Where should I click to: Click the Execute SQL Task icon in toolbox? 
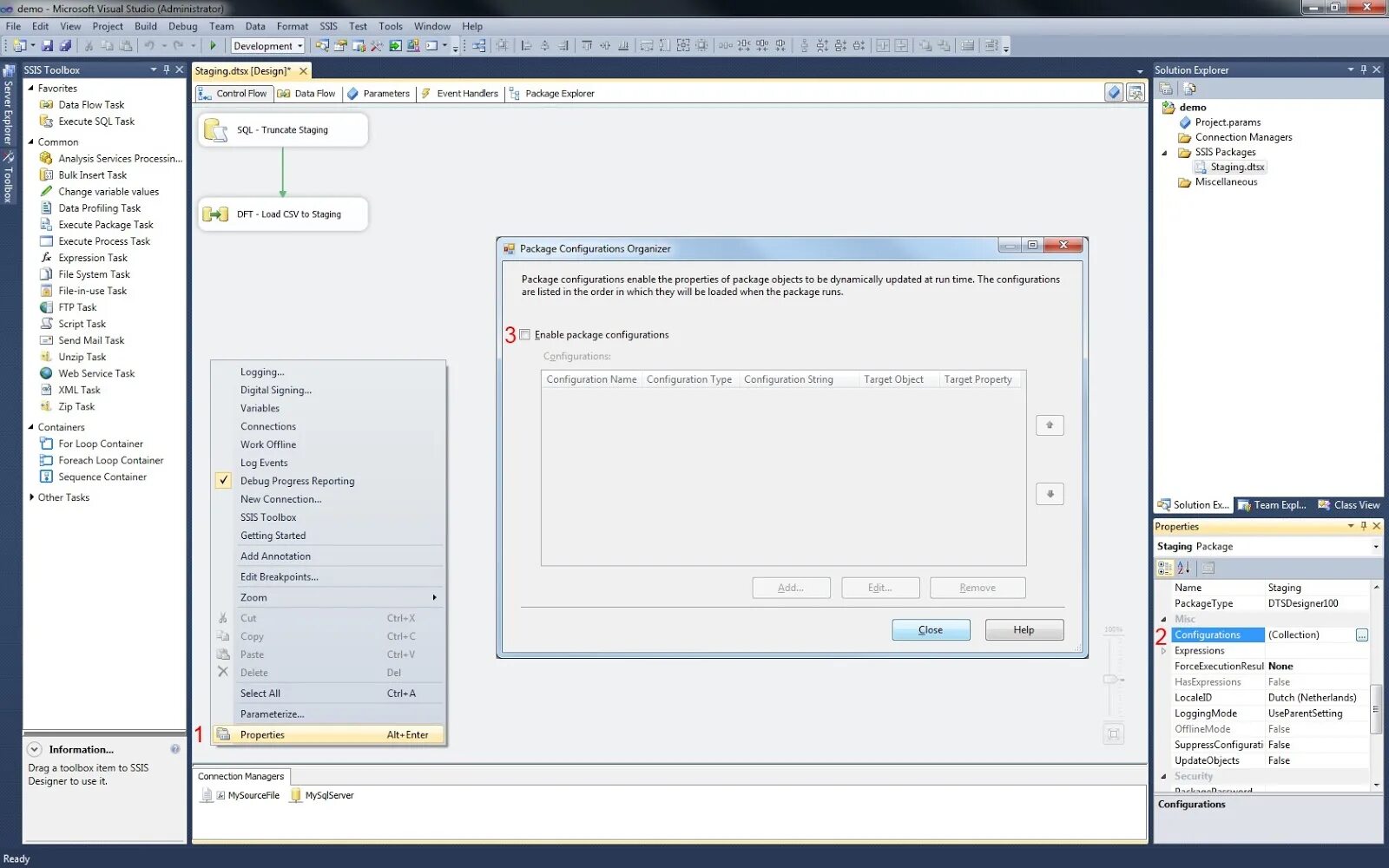47,122
